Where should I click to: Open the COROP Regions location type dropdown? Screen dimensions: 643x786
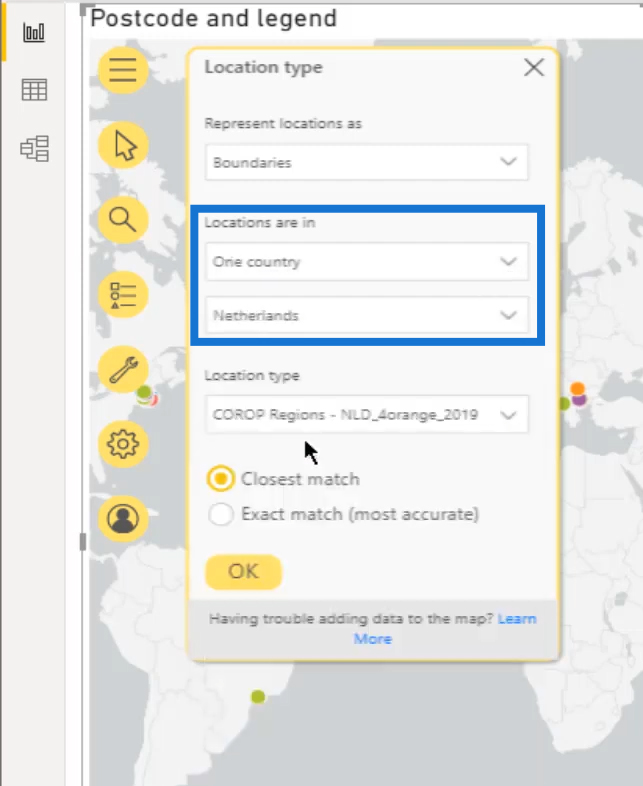(x=366, y=414)
